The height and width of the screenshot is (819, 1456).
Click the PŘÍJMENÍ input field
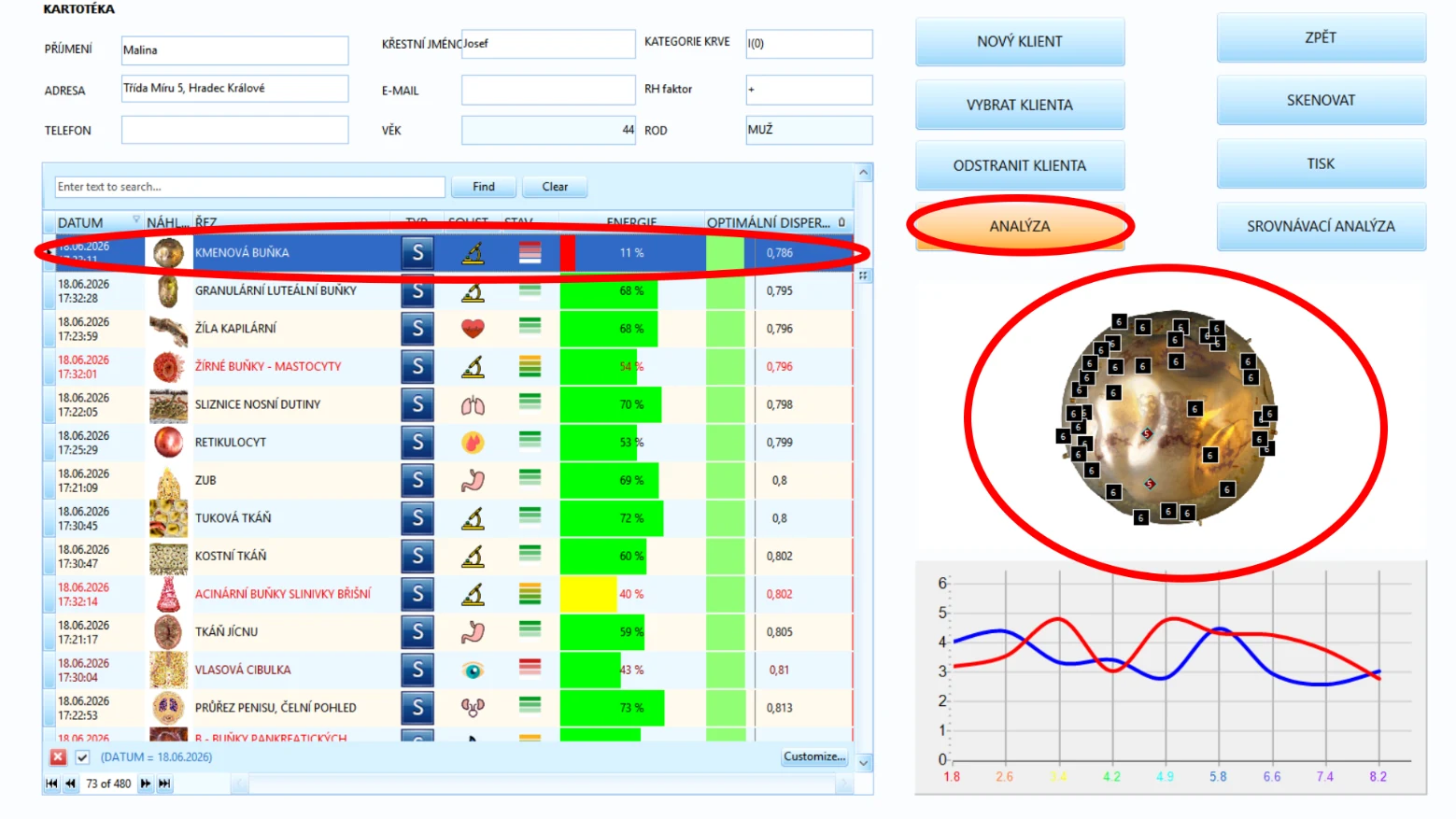[x=234, y=50]
